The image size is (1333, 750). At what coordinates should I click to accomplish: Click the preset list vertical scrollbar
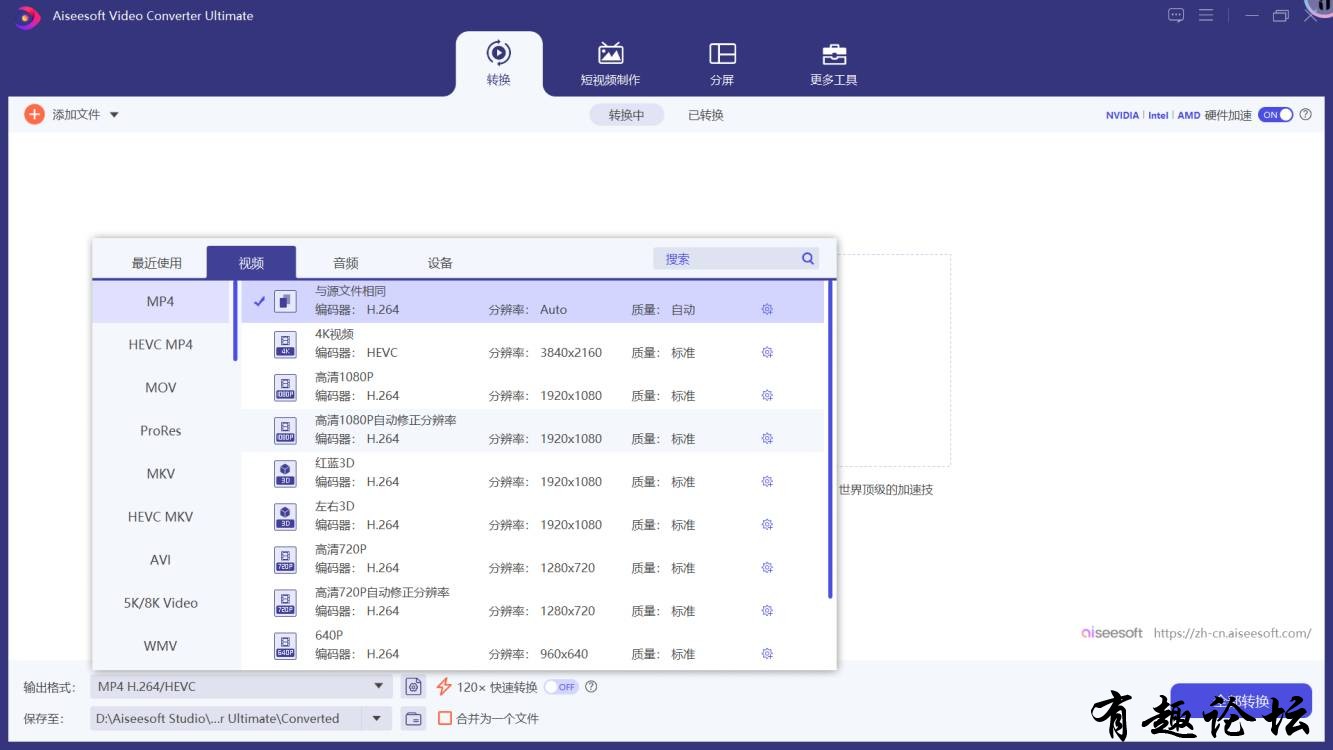pyautogui.click(x=830, y=440)
